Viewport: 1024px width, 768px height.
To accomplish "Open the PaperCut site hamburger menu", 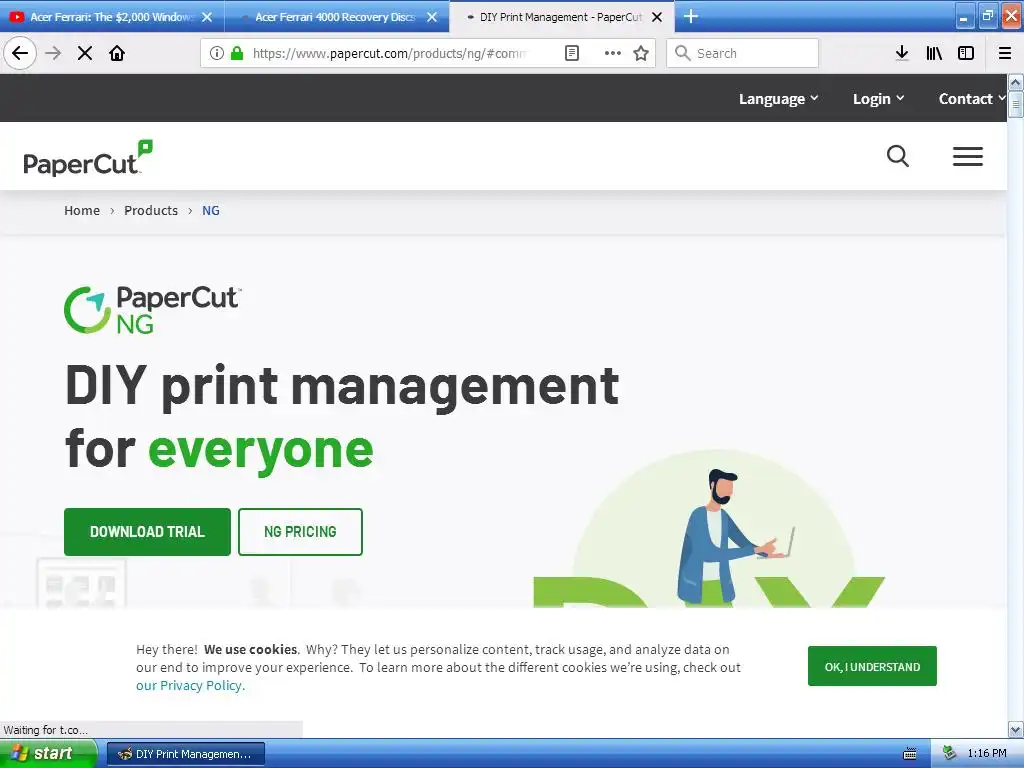I will 968,156.
